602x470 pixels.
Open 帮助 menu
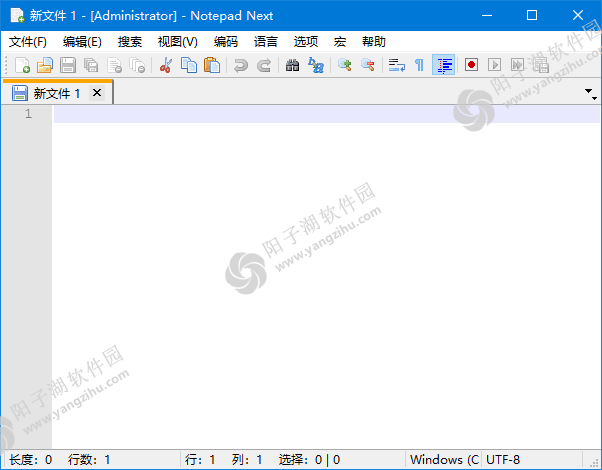(x=374, y=41)
